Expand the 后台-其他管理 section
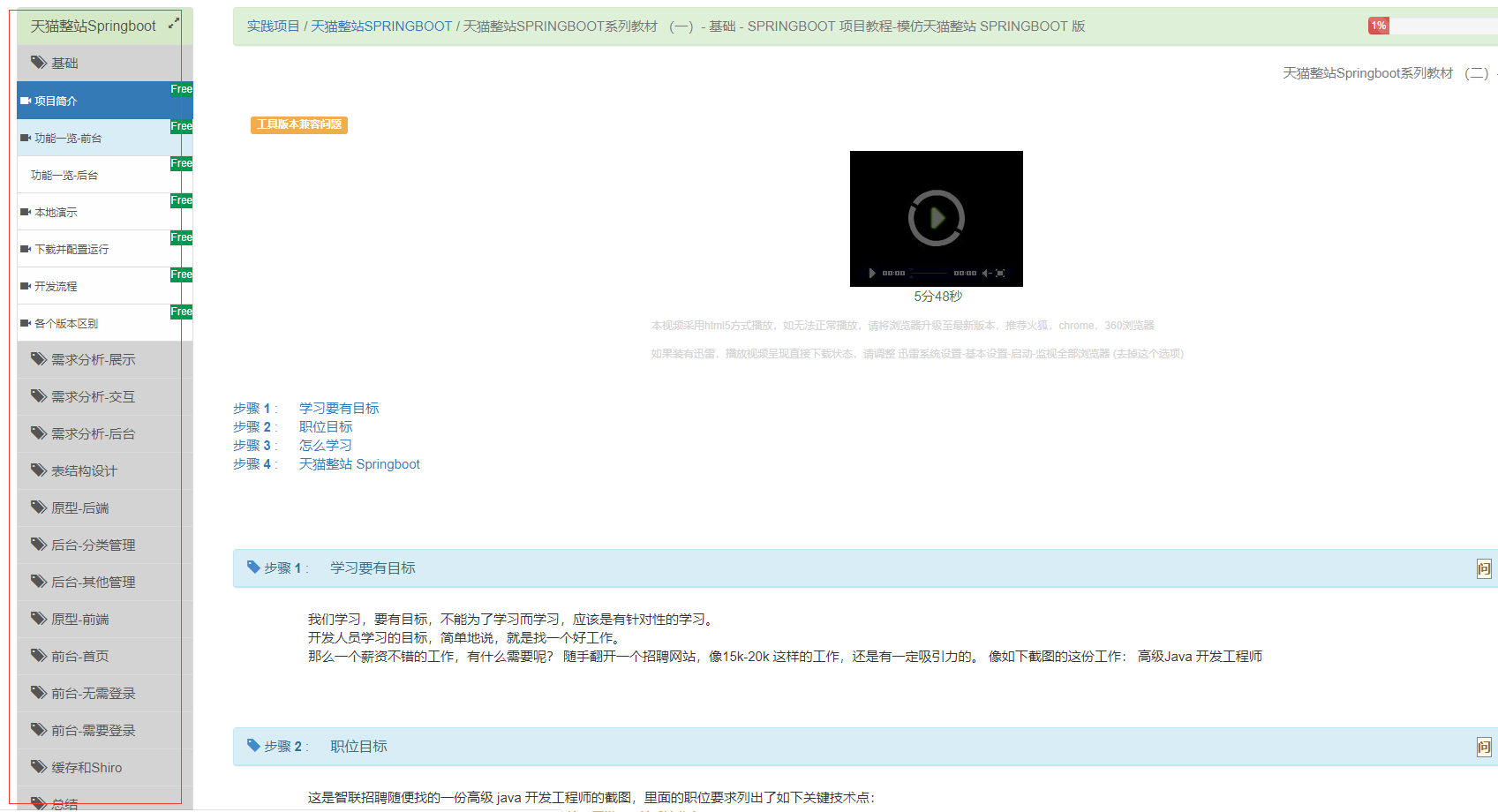Screen dimensions: 1498x812 [105, 582]
